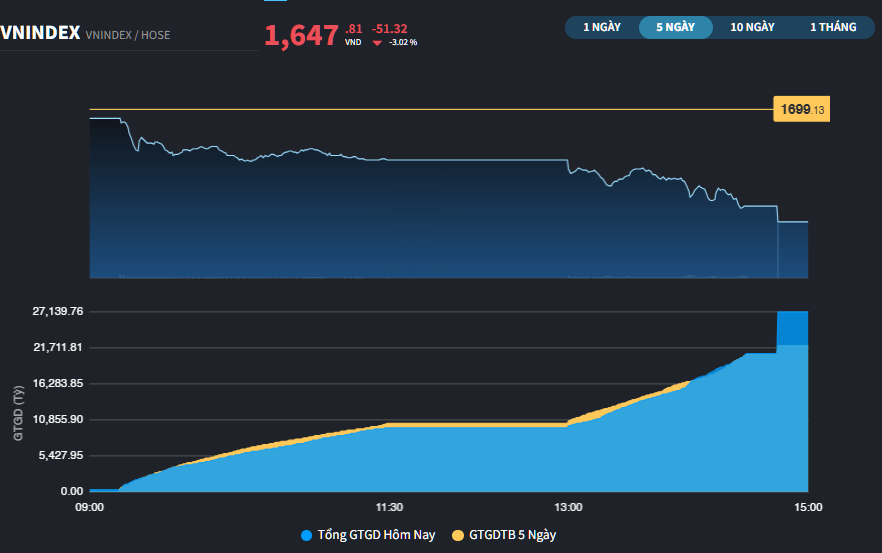Click the VNINDEX / HOSE exchange label

(128, 35)
